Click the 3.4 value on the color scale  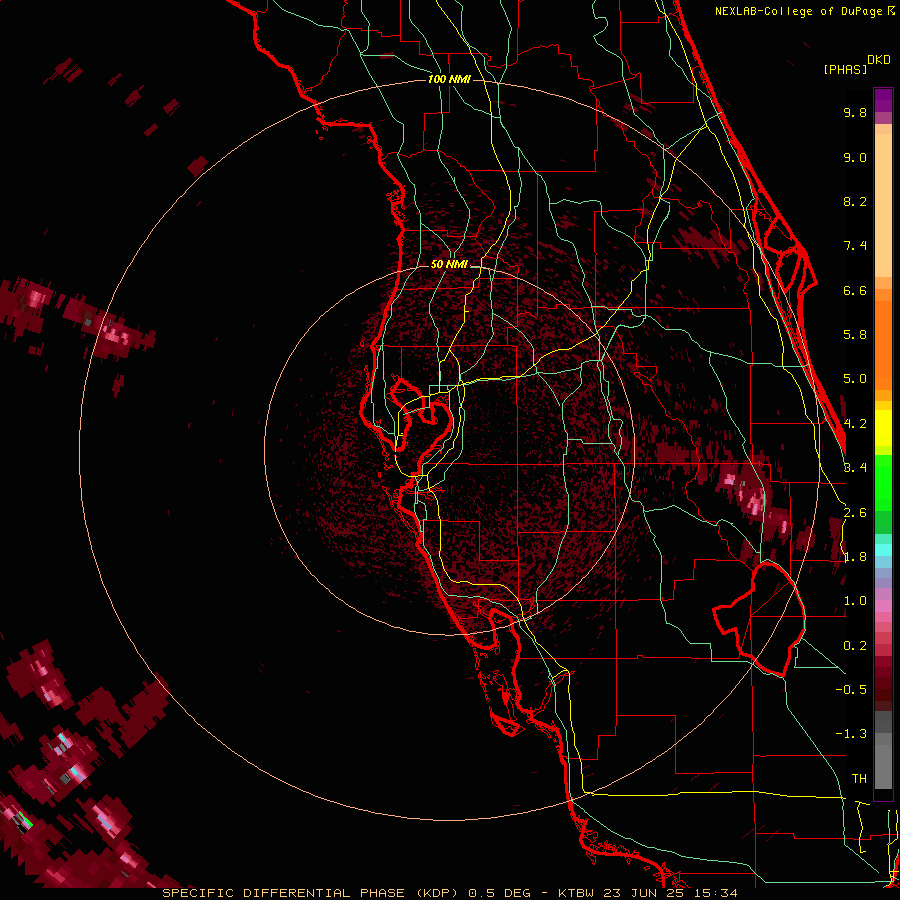coord(855,468)
